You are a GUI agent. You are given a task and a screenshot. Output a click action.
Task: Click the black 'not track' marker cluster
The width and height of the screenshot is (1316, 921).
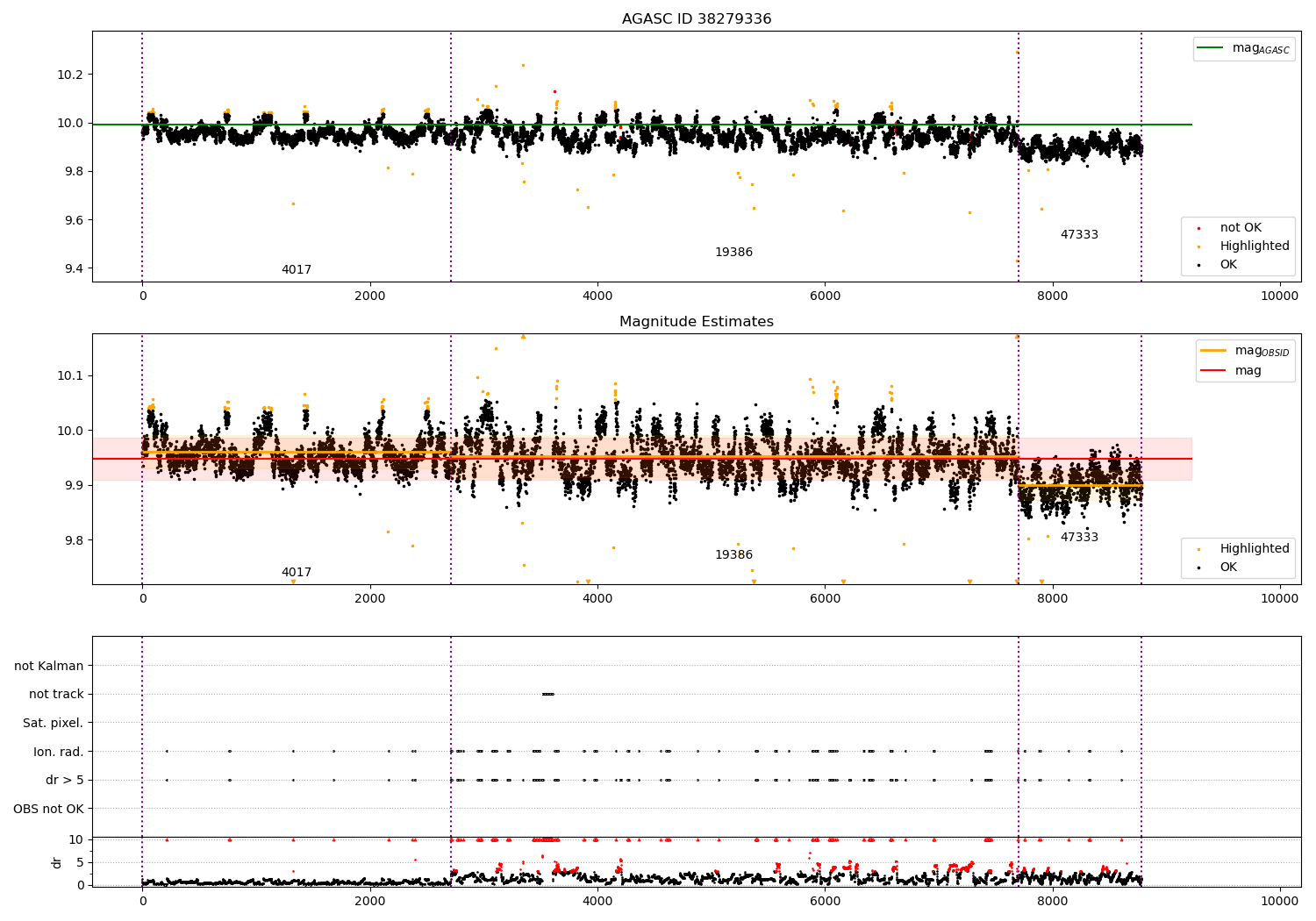click(x=548, y=694)
